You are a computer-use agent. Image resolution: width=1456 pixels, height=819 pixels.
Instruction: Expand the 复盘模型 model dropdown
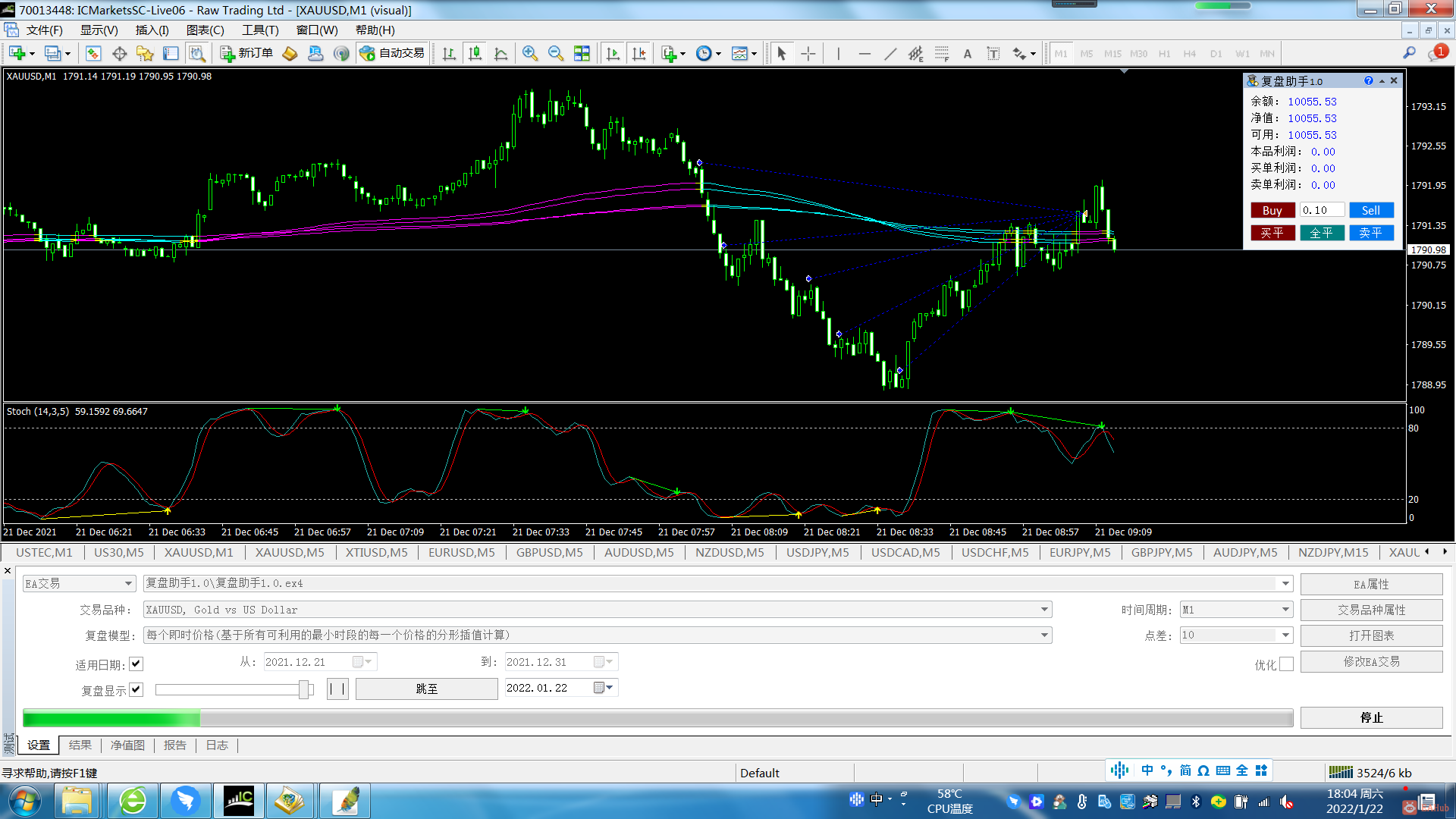(1044, 635)
